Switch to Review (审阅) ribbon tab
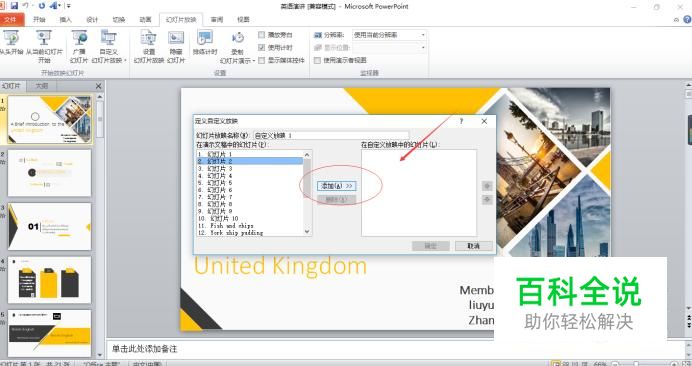The height and width of the screenshot is (366, 692). click(217, 19)
